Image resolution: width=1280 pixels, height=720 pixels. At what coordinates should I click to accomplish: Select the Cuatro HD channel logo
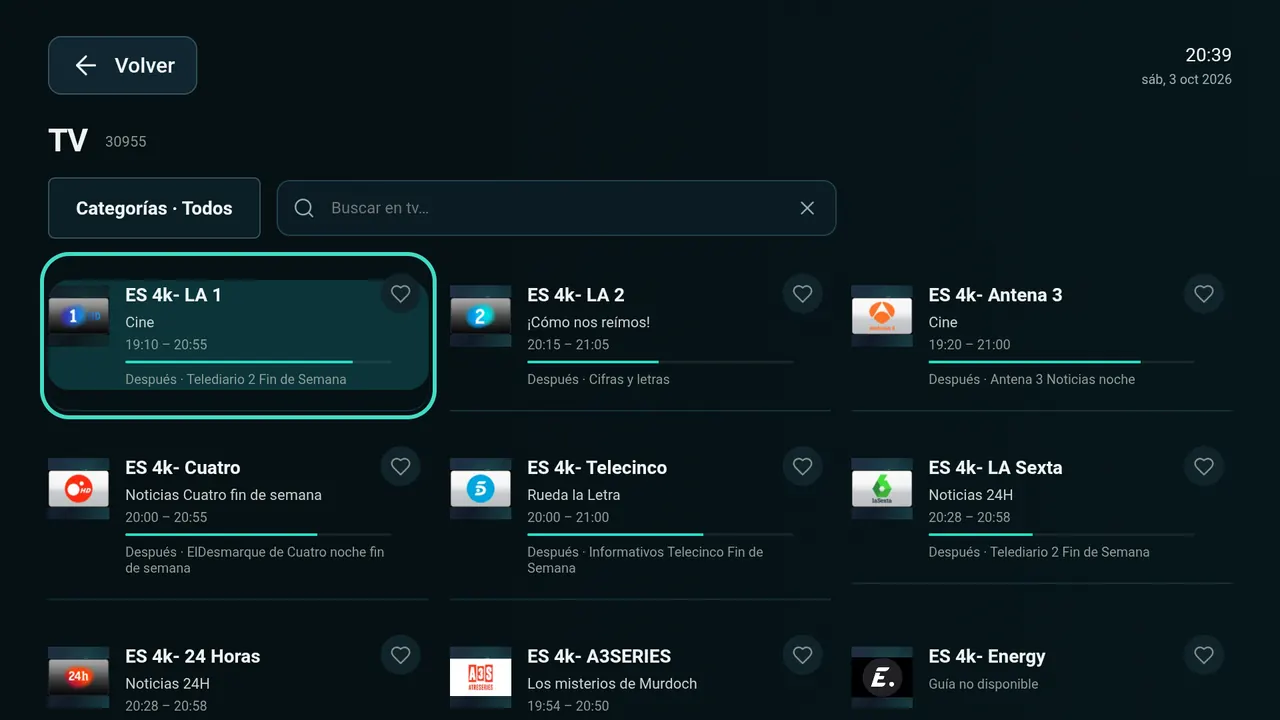pyautogui.click(x=79, y=489)
